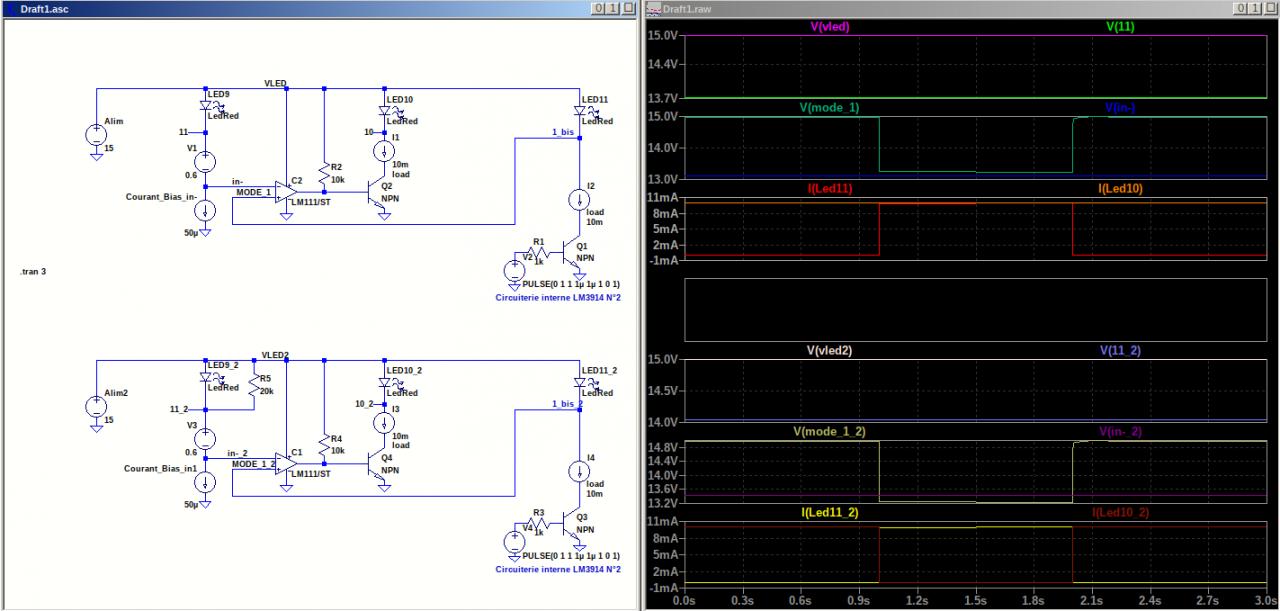Viewport: 1280px width, 611px height.
Task: Minimize the Draft1.raw waveform window
Action: click(1240, 8)
